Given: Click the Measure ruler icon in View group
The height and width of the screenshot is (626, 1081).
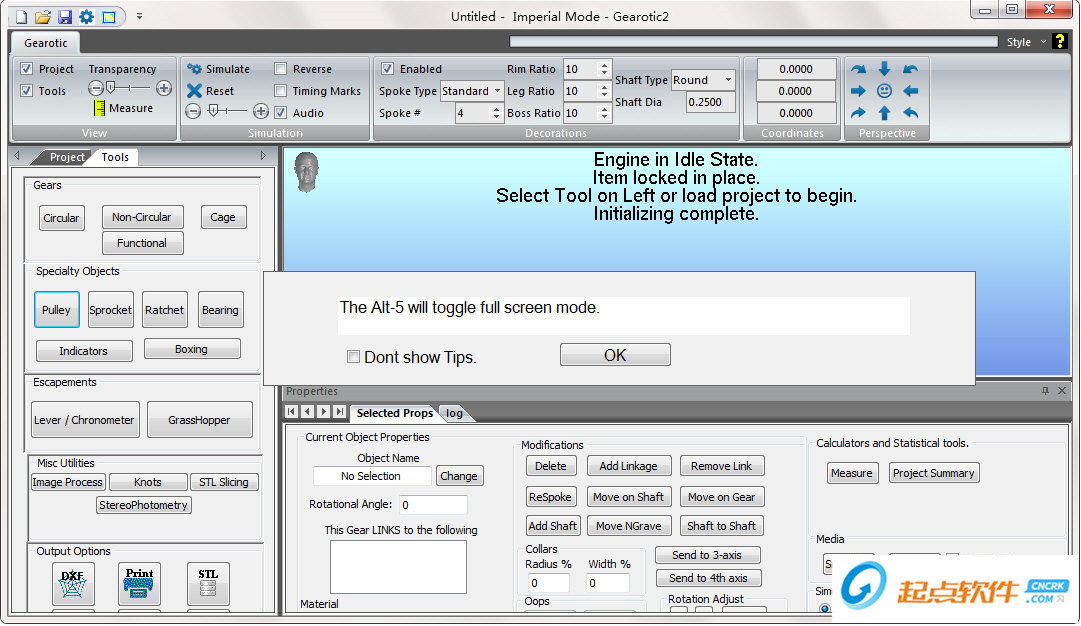Looking at the screenshot, I should (99, 108).
